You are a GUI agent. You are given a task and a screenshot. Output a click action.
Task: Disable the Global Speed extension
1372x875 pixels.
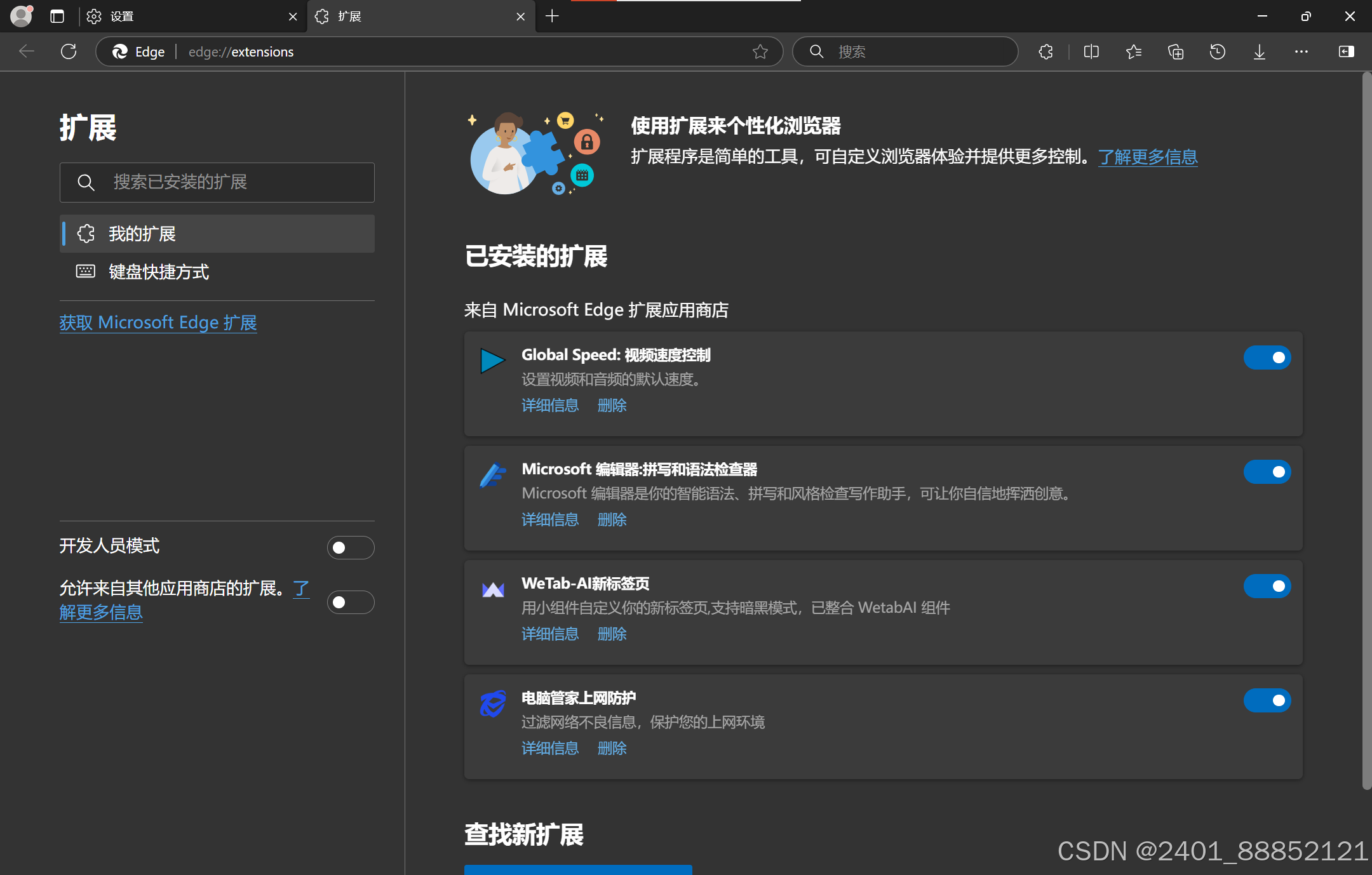click(x=1267, y=357)
